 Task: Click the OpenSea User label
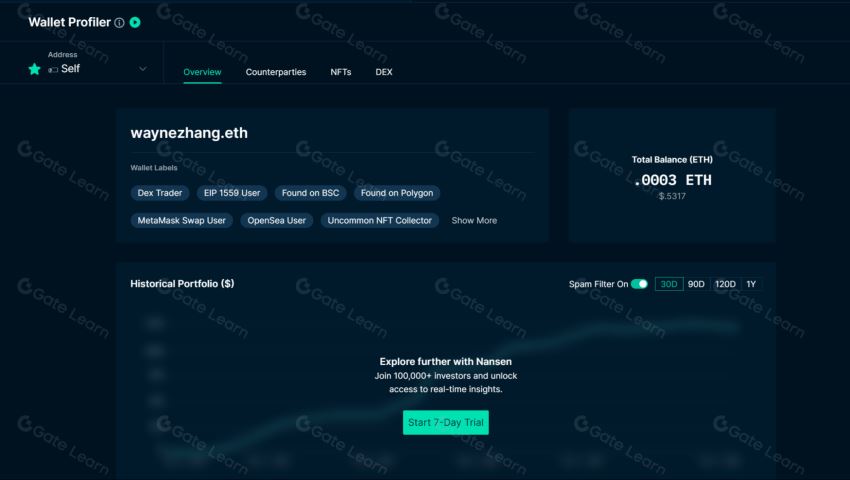(276, 221)
